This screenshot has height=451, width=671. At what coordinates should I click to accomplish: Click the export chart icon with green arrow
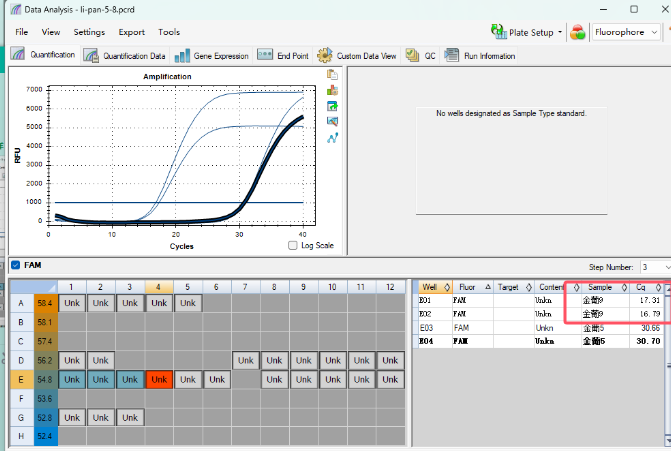[x=332, y=106]
